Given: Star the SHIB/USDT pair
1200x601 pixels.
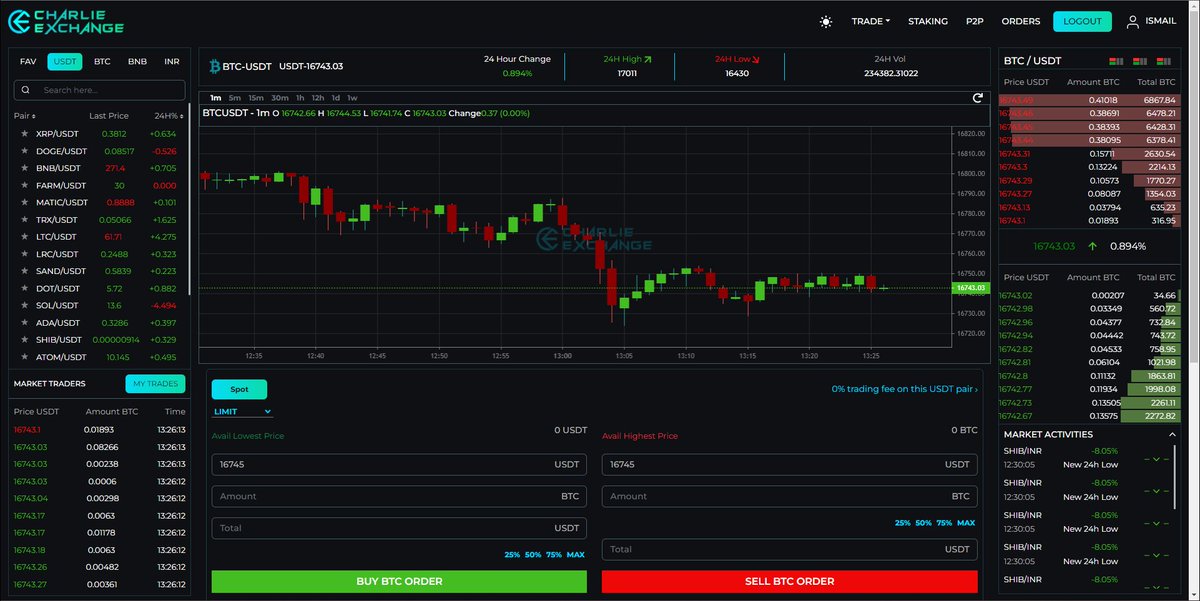Looking at the screenshot, I should tap(25, 340).
